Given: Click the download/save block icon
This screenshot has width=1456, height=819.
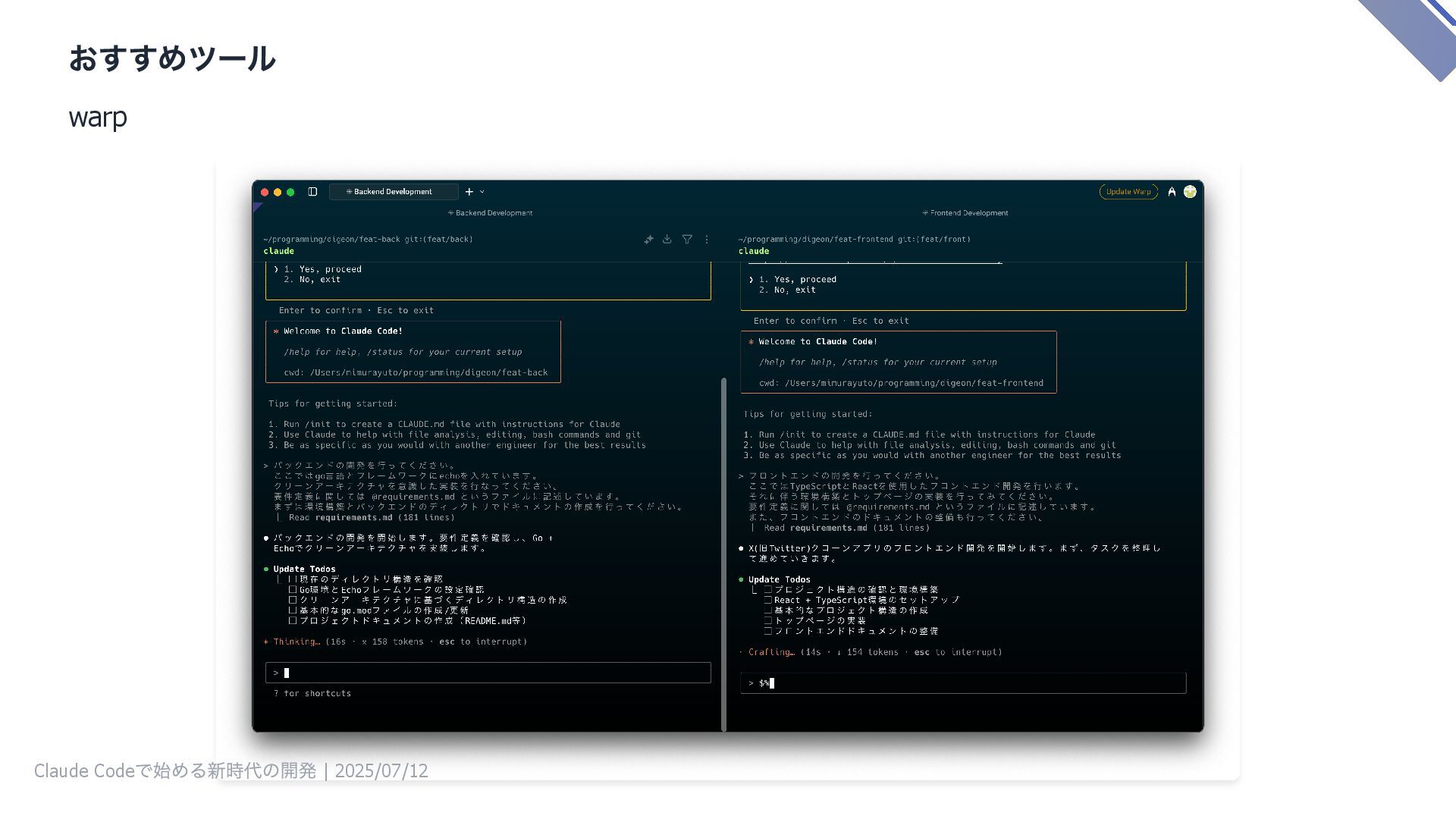Looking at the screenshot, I should [x=667, y=240].
